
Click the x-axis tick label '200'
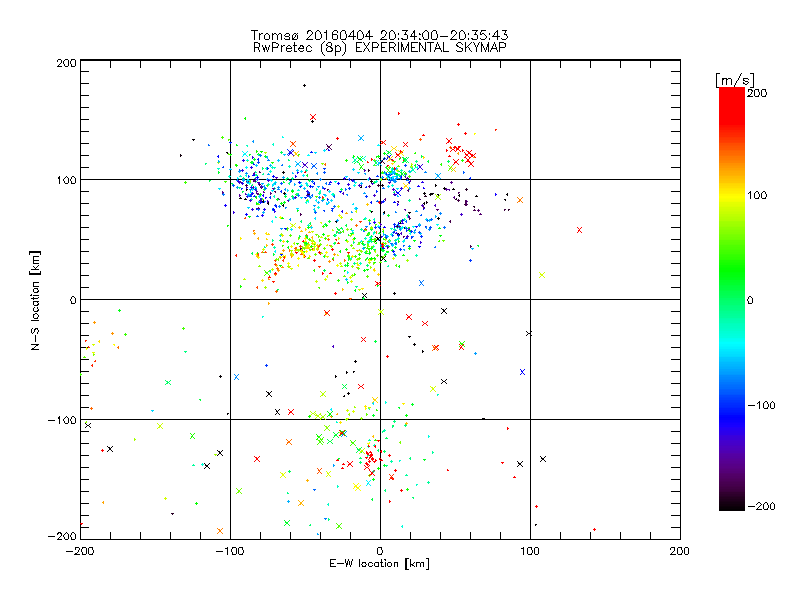[679, 551]
